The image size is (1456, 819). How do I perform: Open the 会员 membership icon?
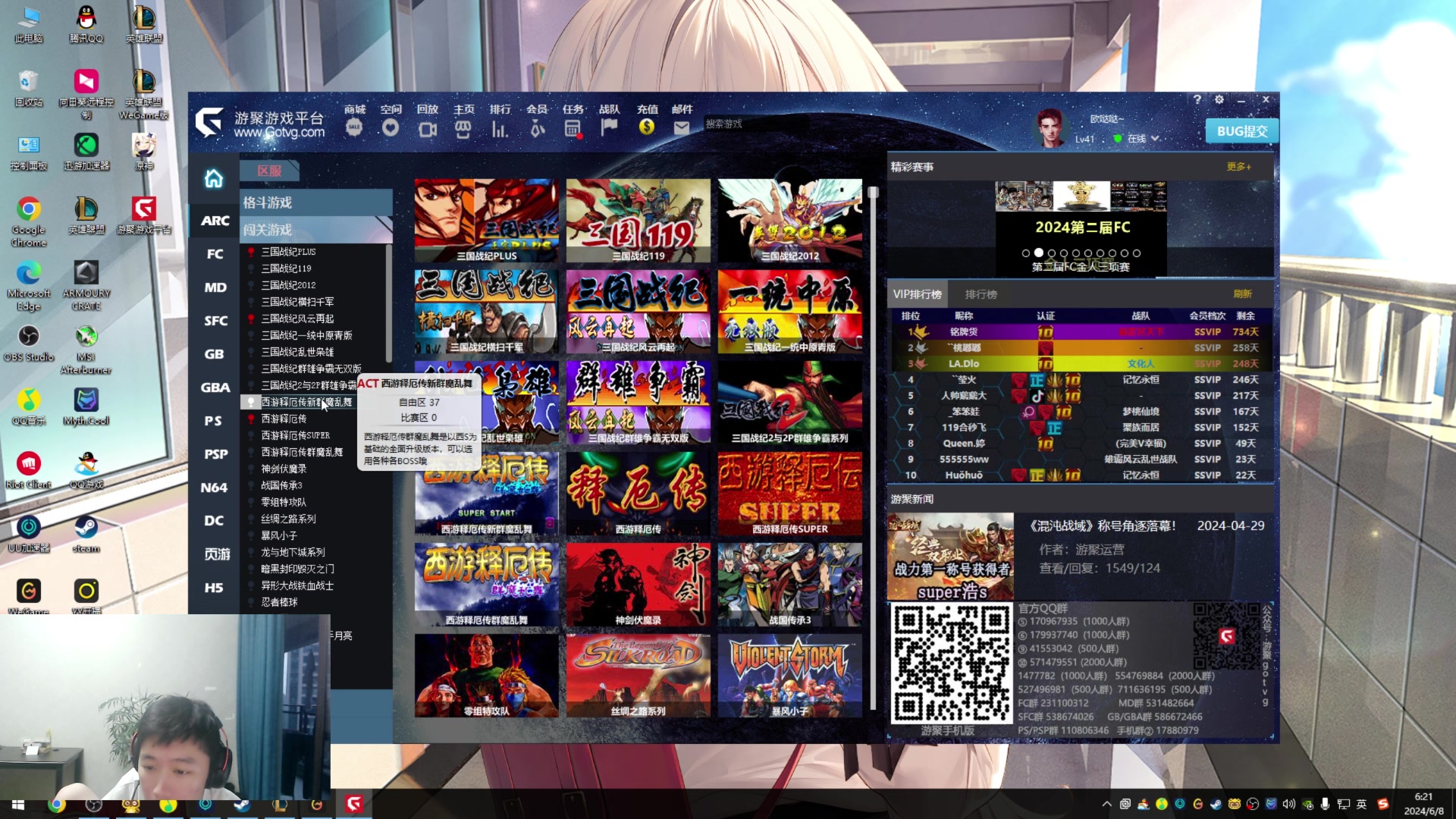click(x=537, y=129)
